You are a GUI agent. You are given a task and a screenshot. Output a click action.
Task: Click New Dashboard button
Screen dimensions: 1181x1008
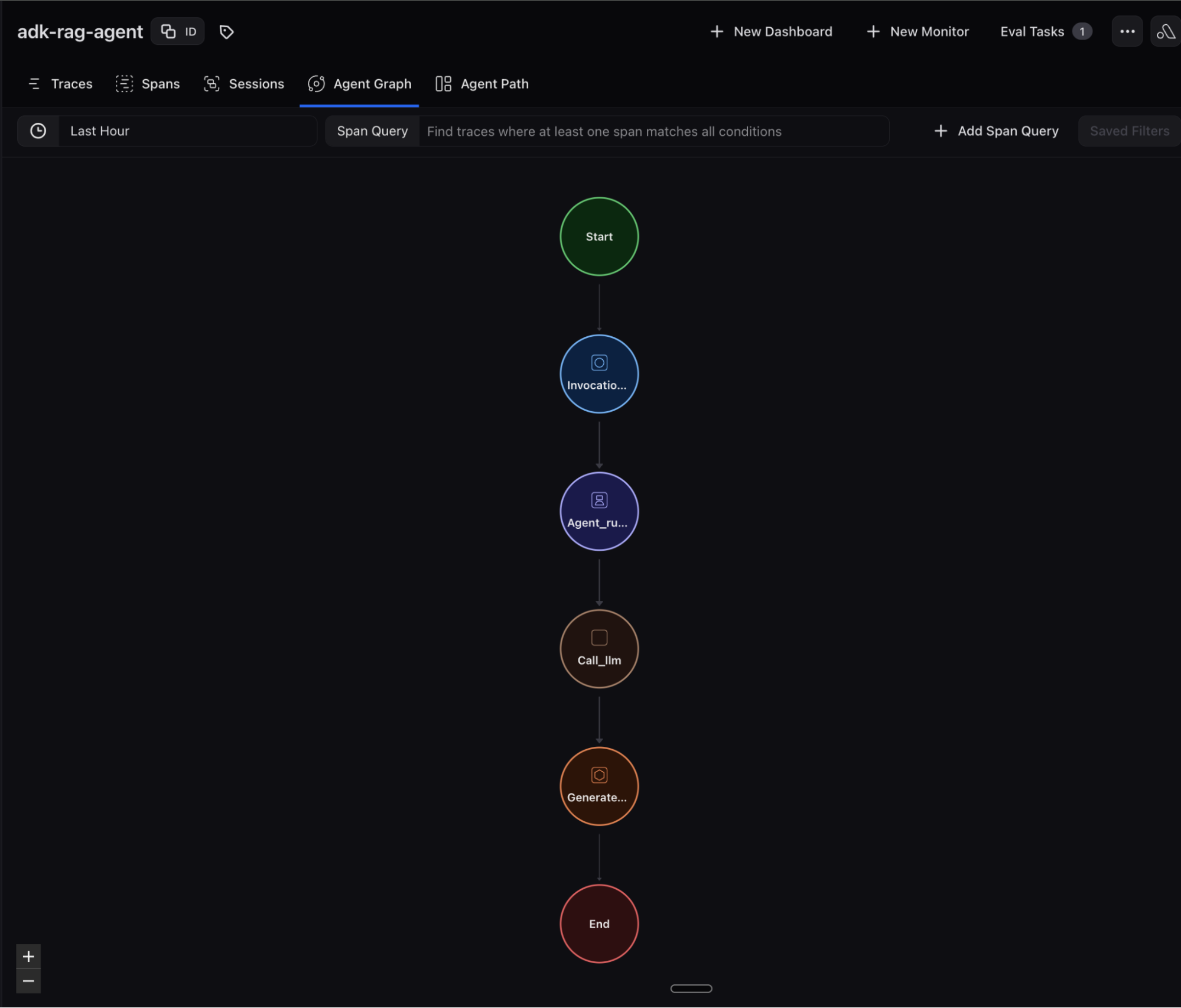coord(771,32)
